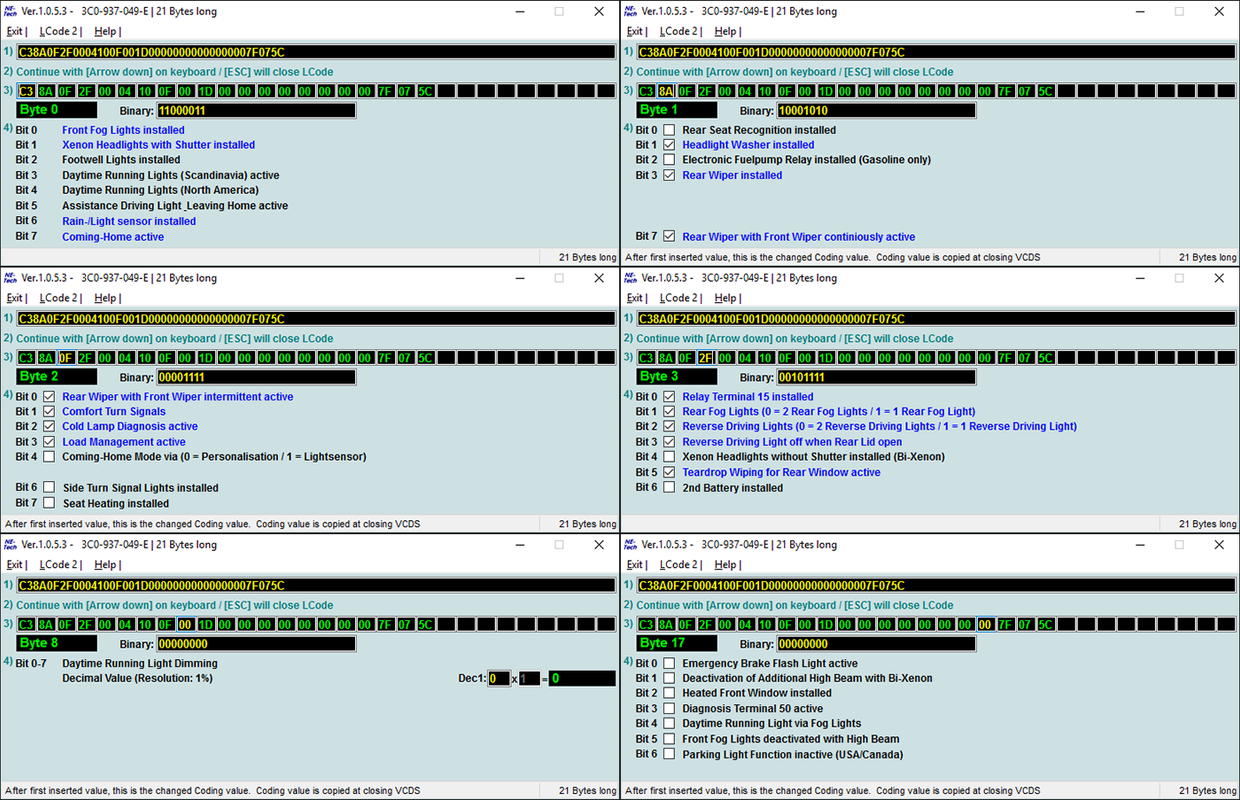Click the app icon in the Byte 8 window title bar
Screen dimensions: 1240x800
[11, 544]
